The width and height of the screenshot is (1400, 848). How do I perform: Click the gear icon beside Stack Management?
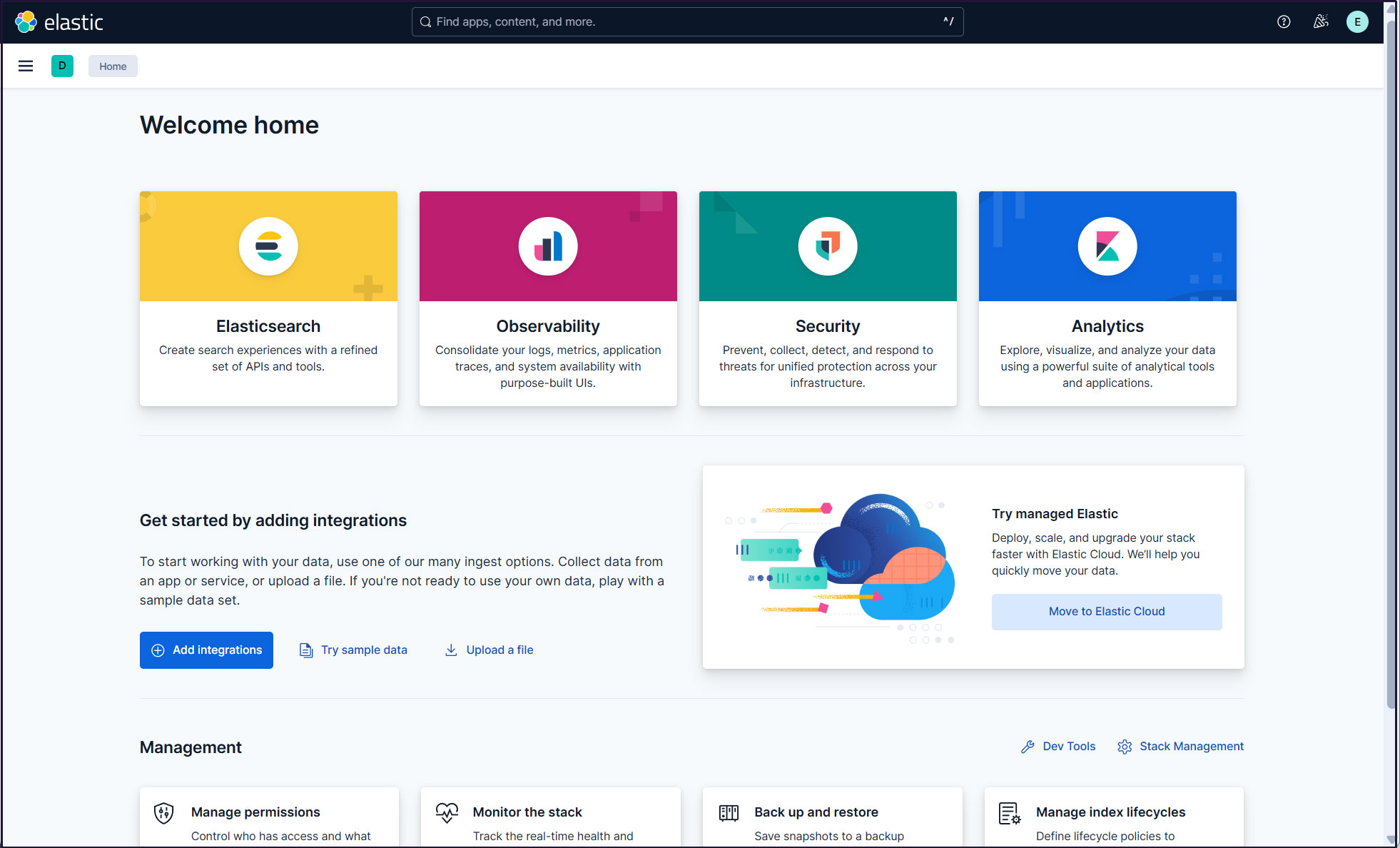[x=1125, y=747]
